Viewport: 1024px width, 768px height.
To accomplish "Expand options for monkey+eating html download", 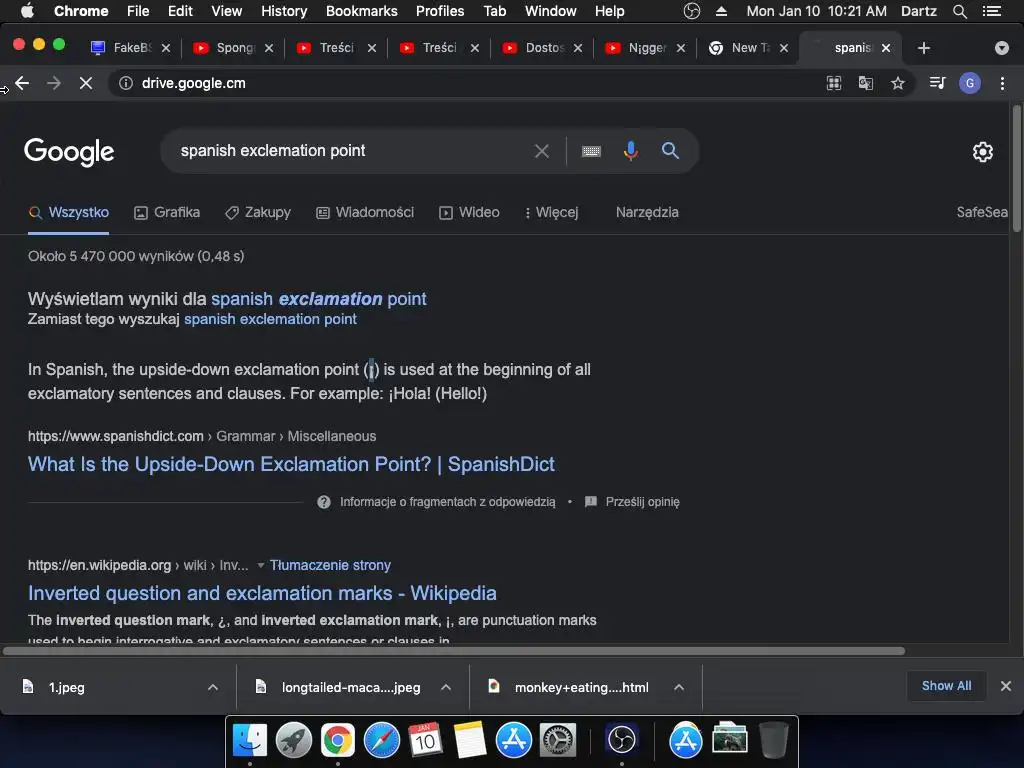I will [679, 687].
